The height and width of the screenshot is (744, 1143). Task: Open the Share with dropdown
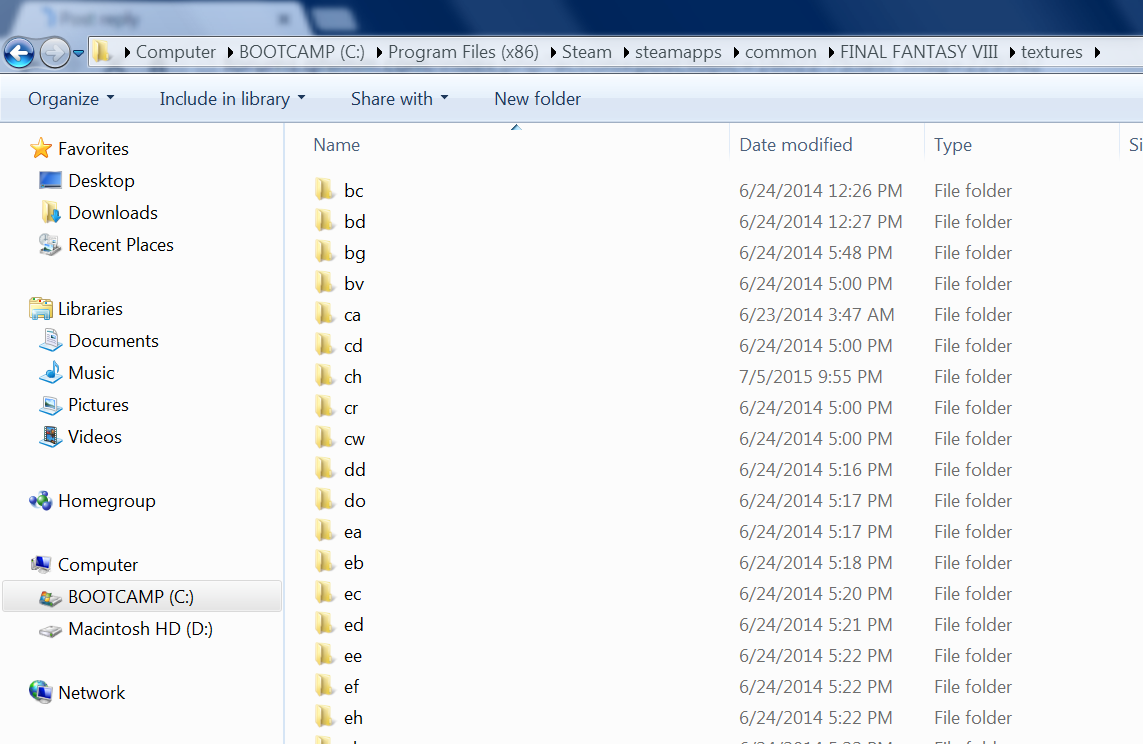pos(399,98)
